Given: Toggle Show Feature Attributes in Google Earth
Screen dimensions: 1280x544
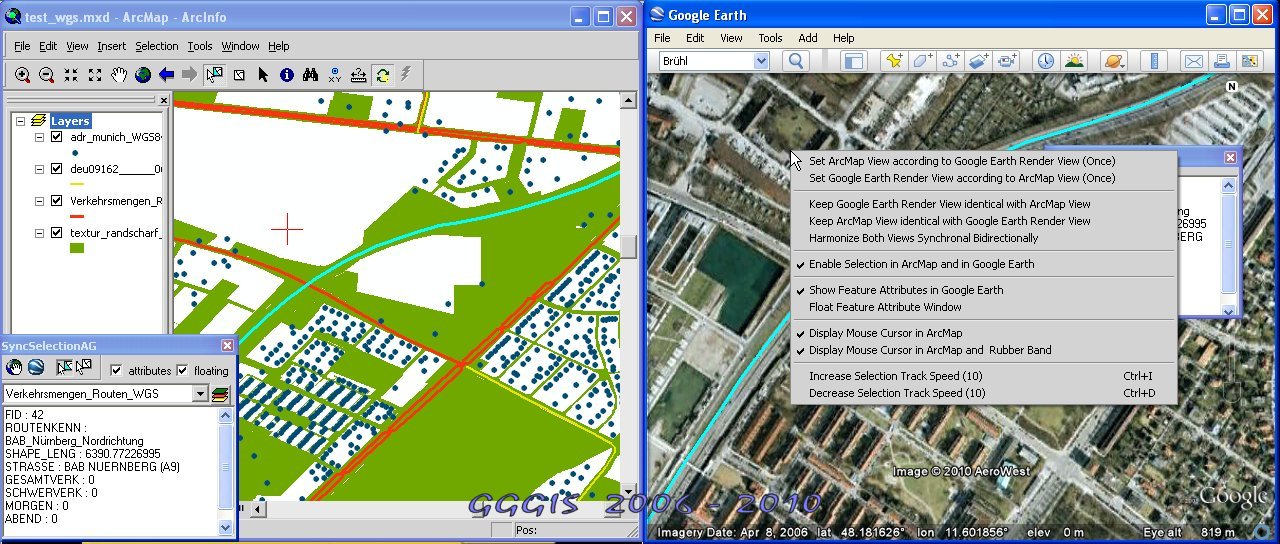Looking at the screenshot, I should click(906, 289).
